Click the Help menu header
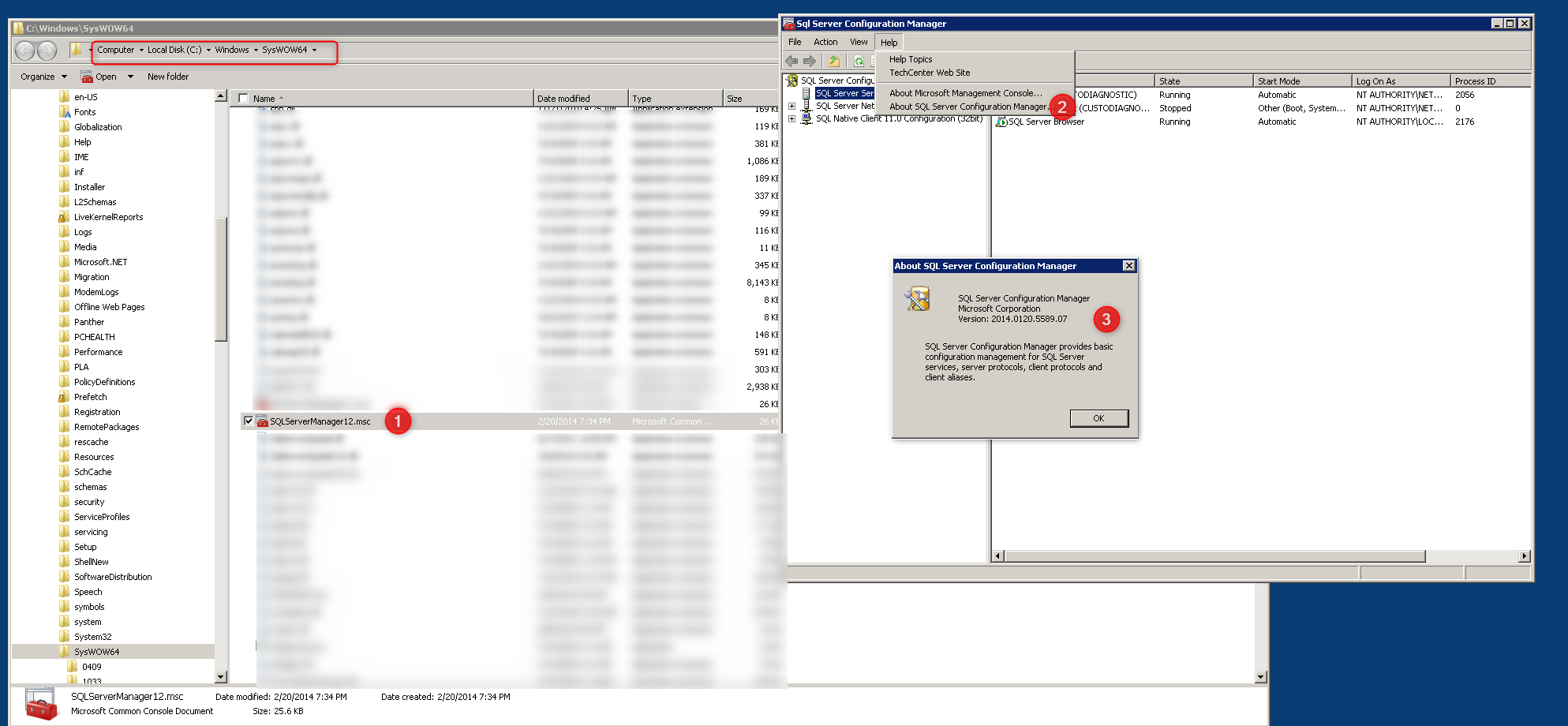Image resolution: width=1568 pixels, height=726 pixels. click(889, 43)
